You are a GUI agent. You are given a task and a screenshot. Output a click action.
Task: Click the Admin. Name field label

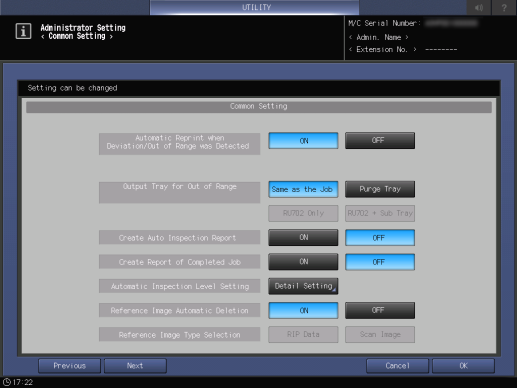378,37
